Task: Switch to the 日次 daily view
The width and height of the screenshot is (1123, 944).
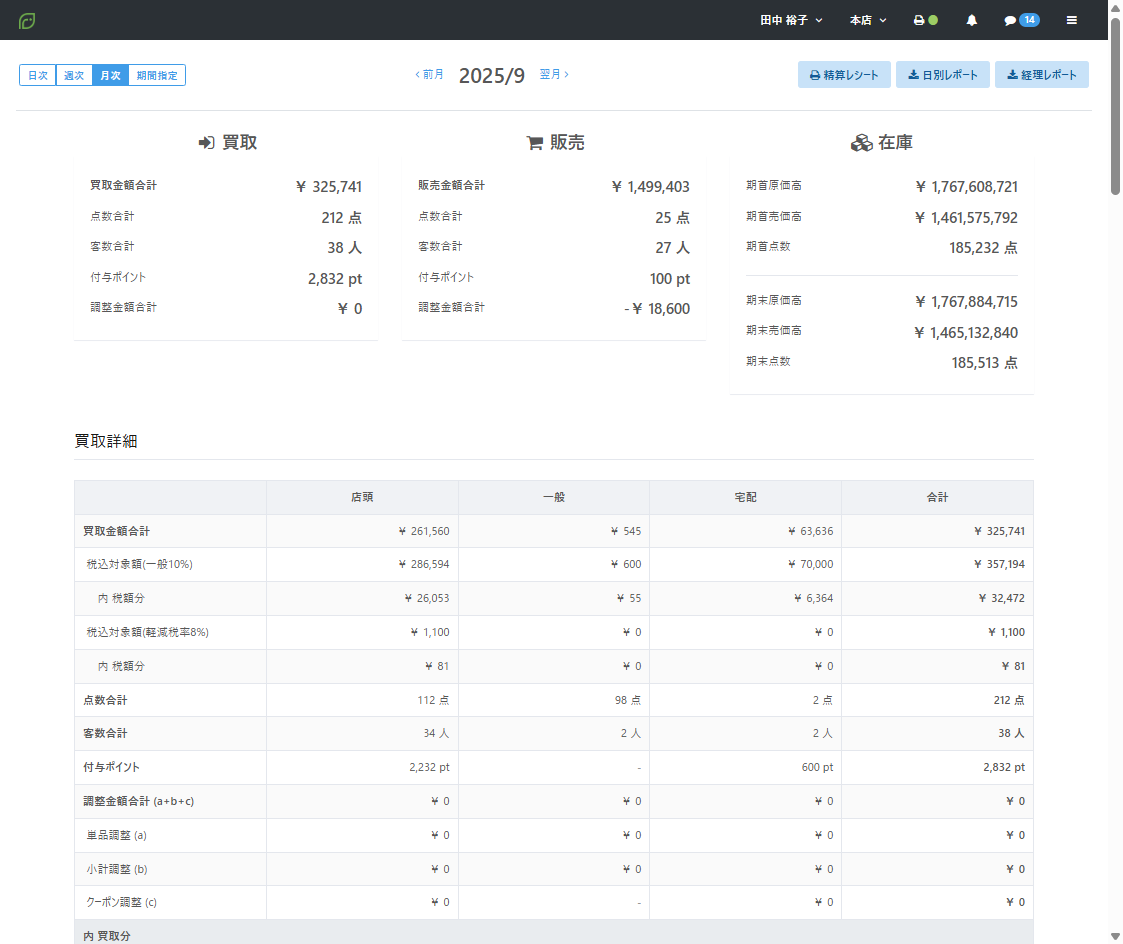Action: point(37,75)
